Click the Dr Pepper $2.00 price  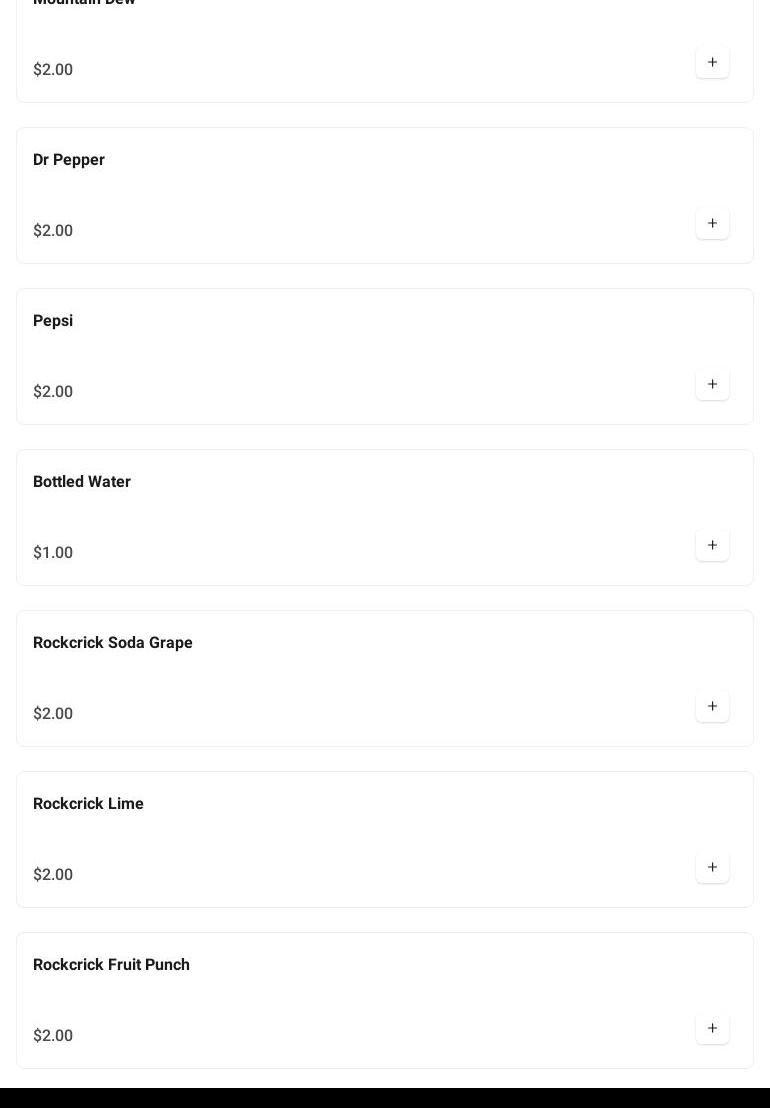coord(53,231)
